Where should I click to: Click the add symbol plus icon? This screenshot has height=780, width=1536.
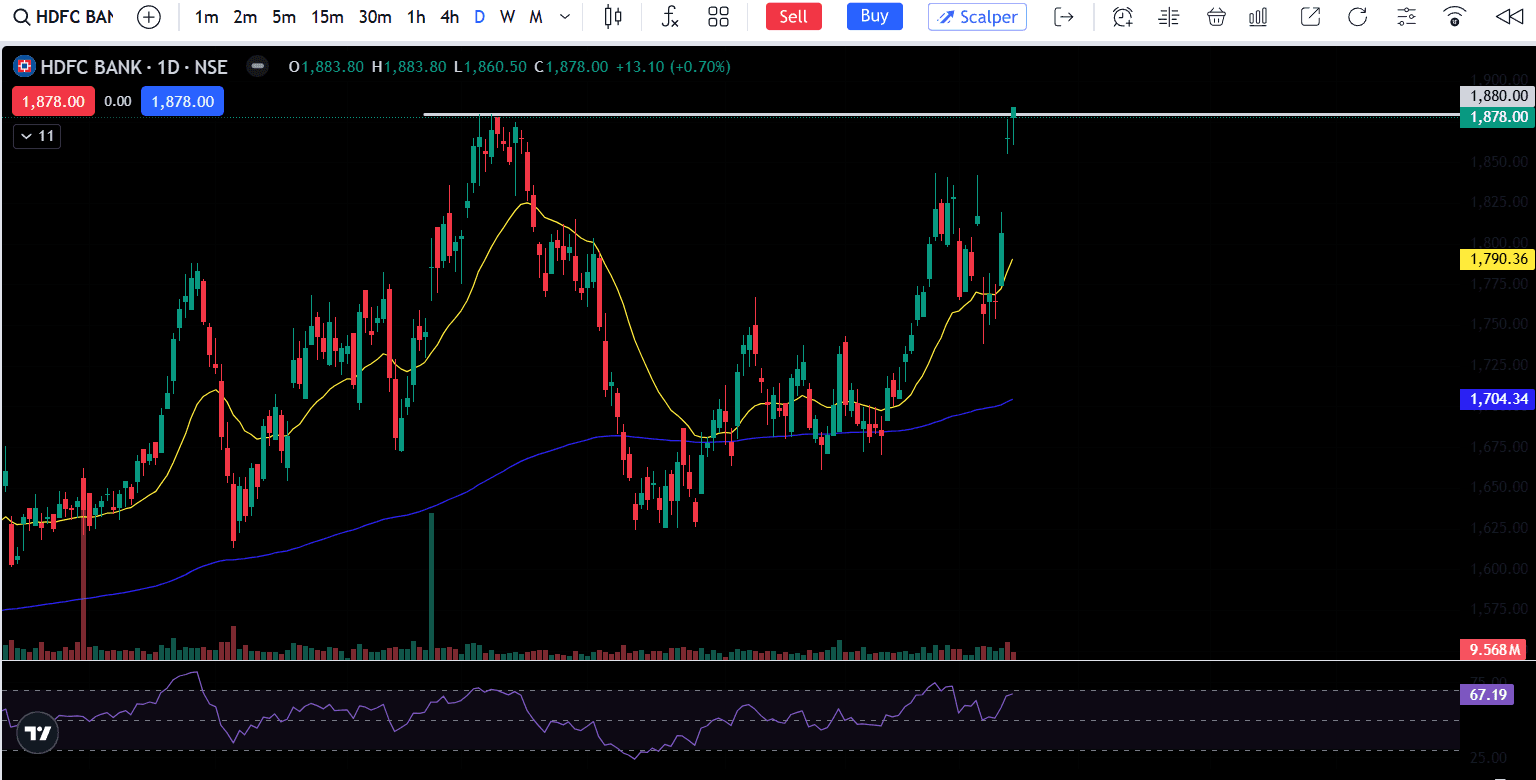point(149,17)
